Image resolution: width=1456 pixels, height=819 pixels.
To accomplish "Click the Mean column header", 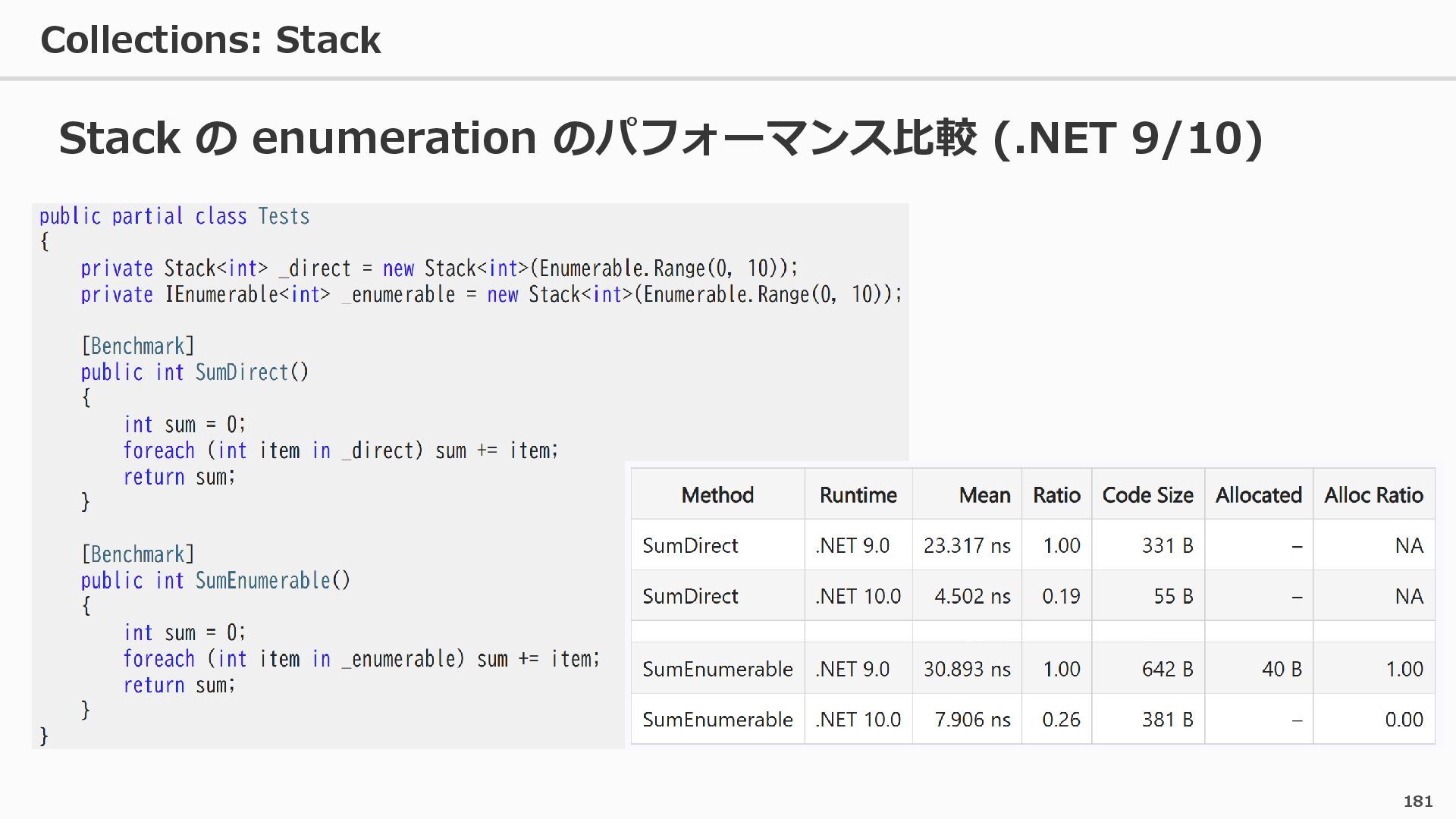I will coord(984,495).
